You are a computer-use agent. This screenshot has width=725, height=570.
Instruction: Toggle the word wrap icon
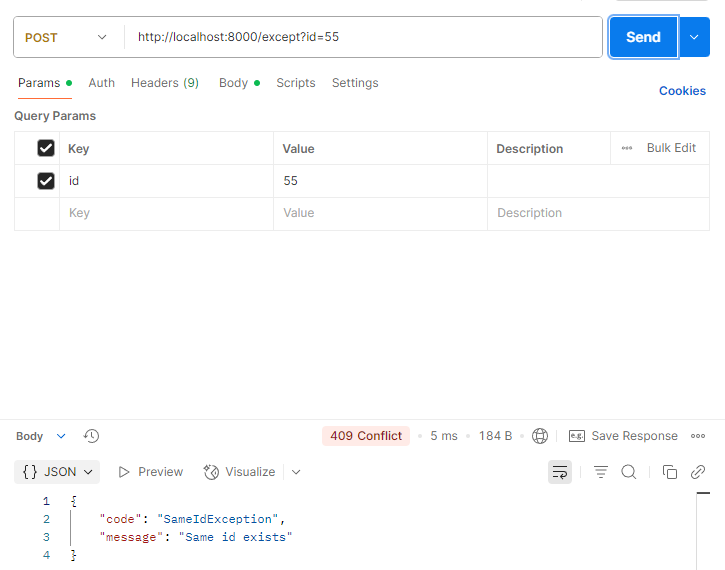559,472
